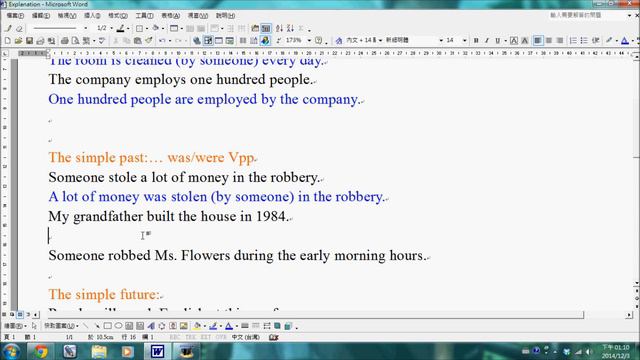The height and width of the screenshot is (360, 640).
Task: Open the Help menu
Action: (225, 16)
